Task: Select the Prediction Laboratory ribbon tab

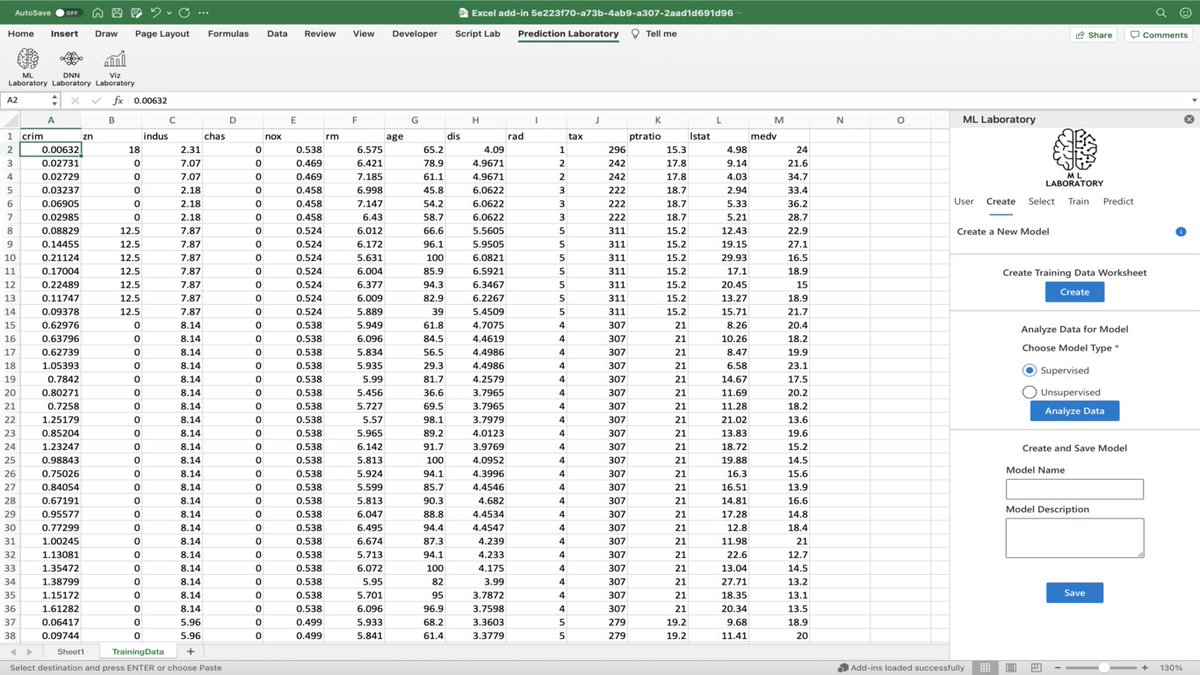Action: pos(568,34)
